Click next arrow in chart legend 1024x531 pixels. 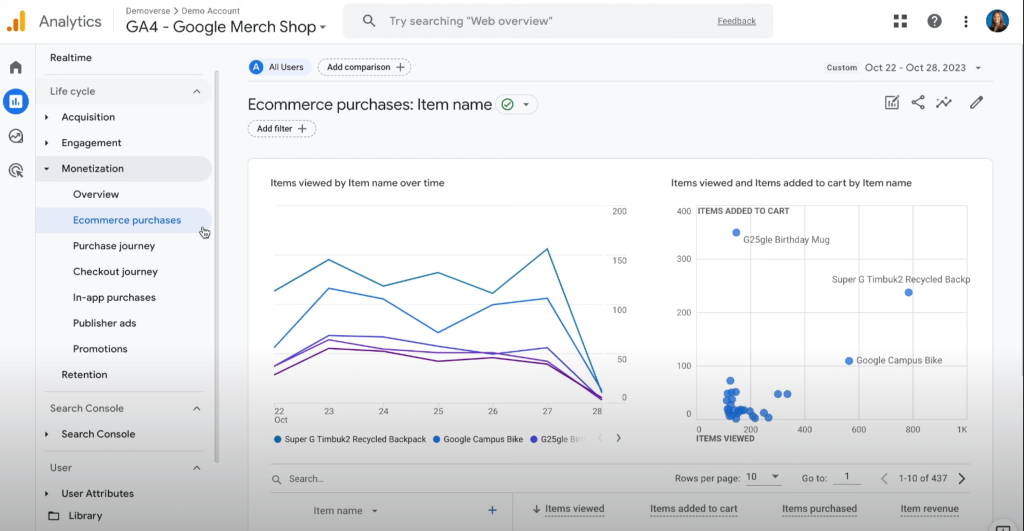pos(618,438)
